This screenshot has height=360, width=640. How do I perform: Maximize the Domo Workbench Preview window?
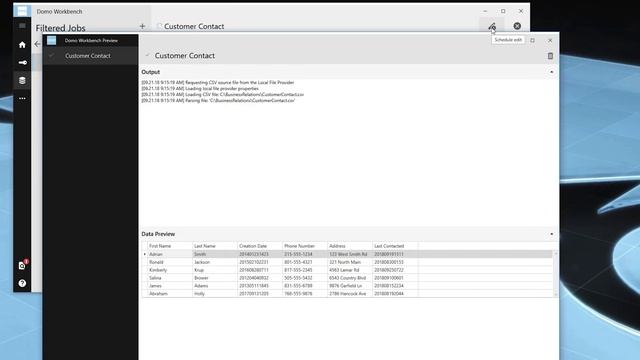532,40
